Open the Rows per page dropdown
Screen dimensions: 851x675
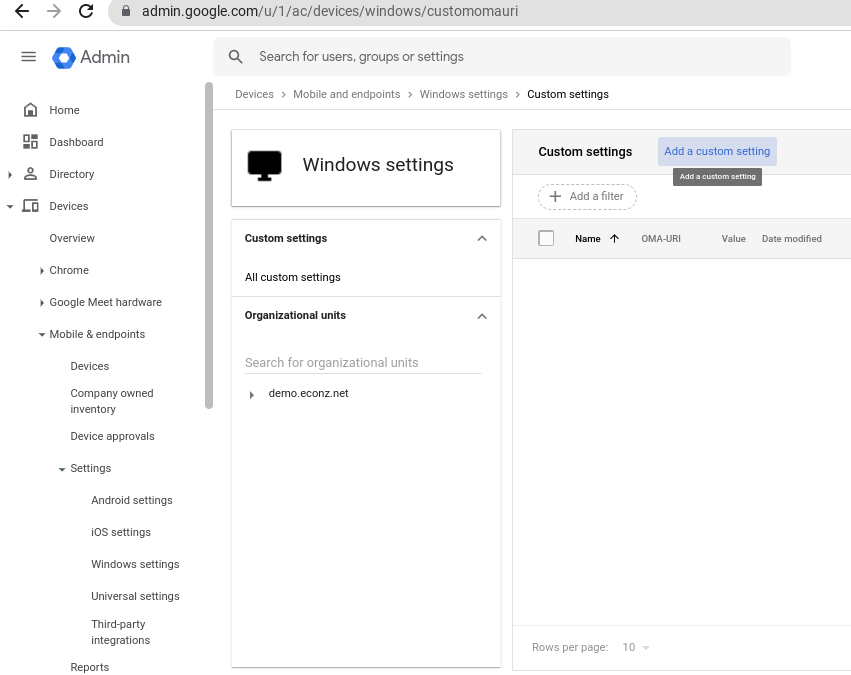click(636, 647)
